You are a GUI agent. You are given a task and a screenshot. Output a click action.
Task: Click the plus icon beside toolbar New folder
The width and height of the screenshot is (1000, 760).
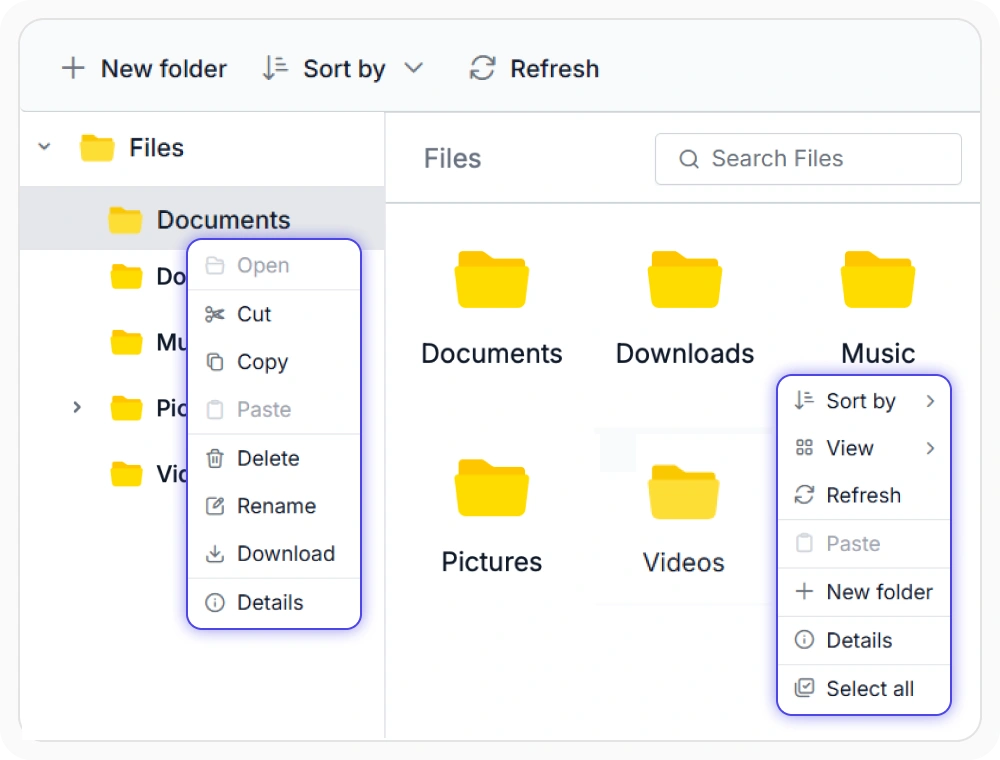pos(73,68)
